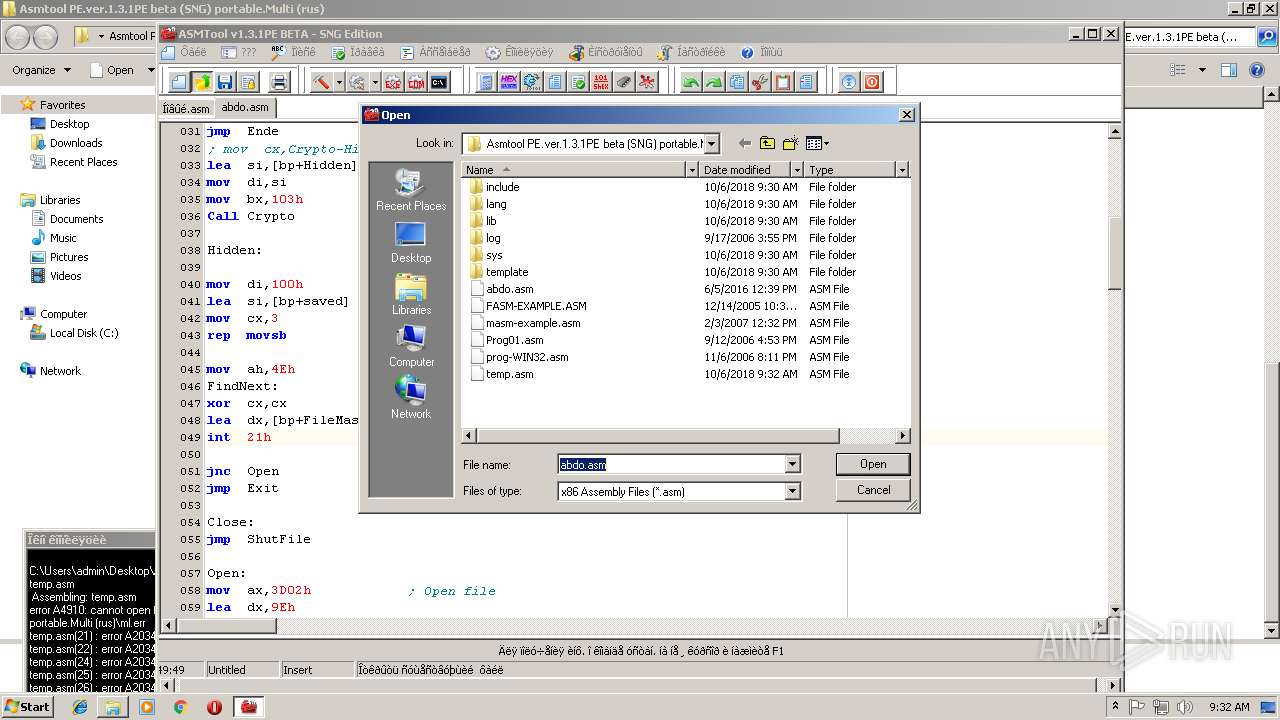This screenshot has height=720, width=1280.
Task: Open Organize dropdown in Explorer window
Action: (x=41, y=70)
